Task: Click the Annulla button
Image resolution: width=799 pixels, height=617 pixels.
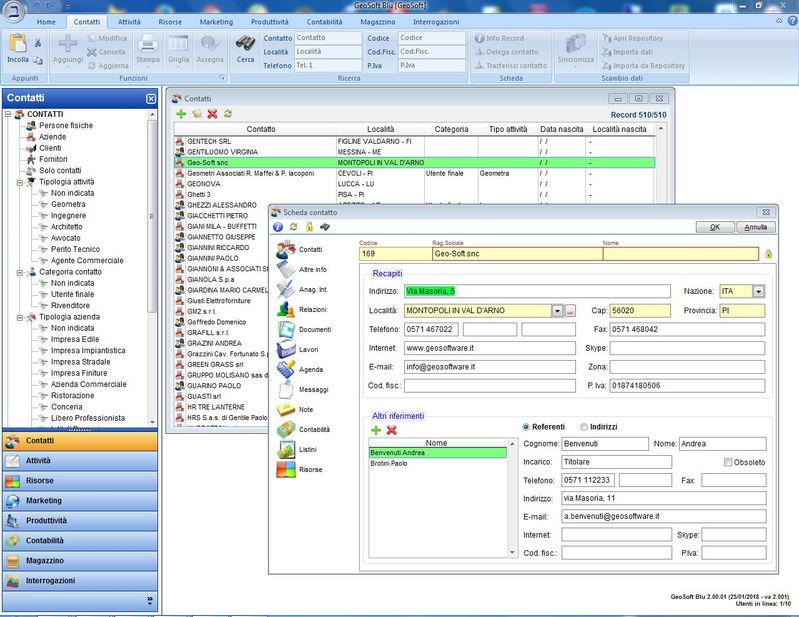Action: pyautogui.click(x=757, y=227)
